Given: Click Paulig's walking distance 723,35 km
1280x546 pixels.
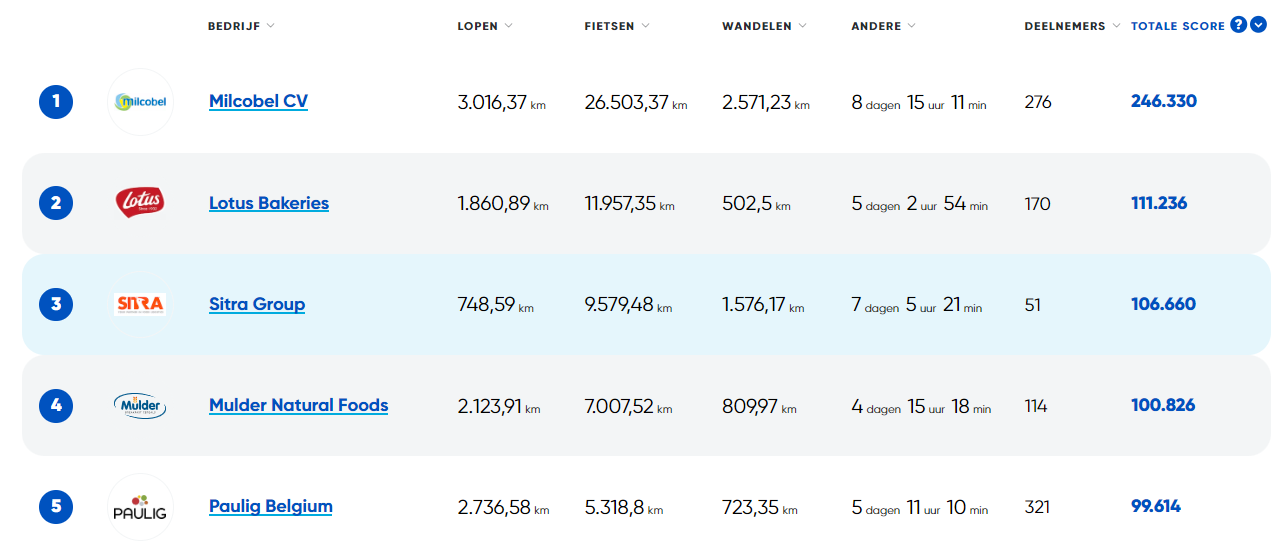Looking at the screenshot, I should click(760, 507).
